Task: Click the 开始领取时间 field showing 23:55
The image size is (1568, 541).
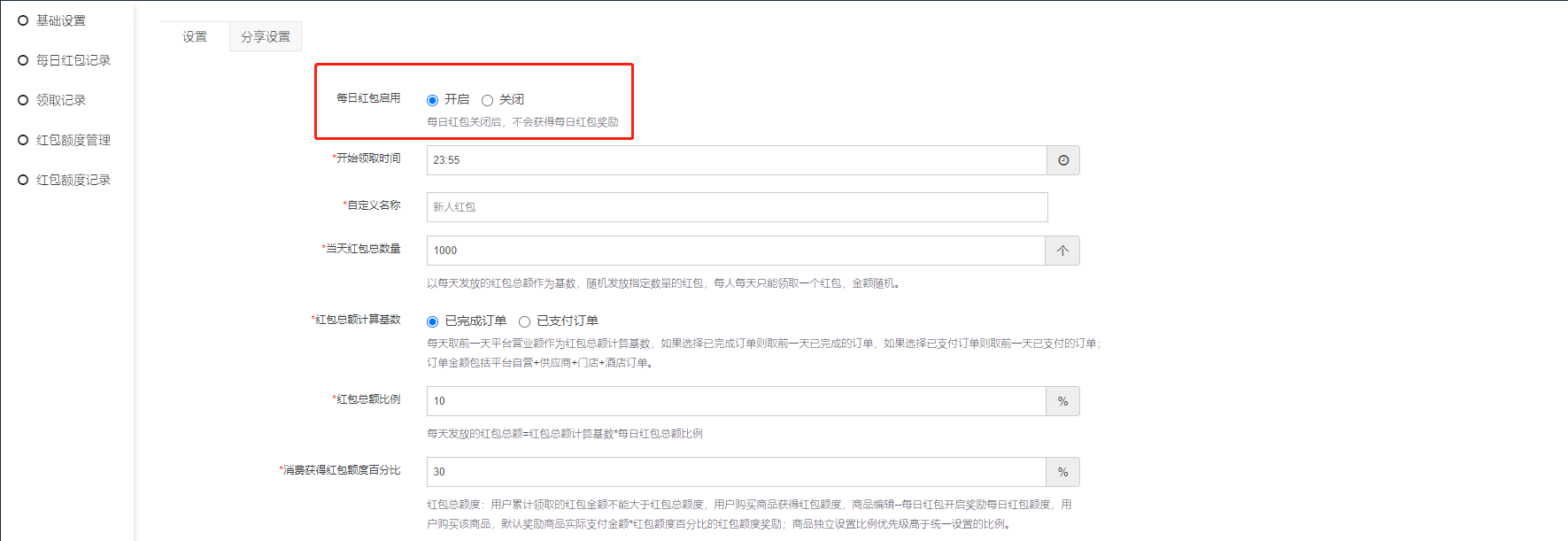Action: 735,160
